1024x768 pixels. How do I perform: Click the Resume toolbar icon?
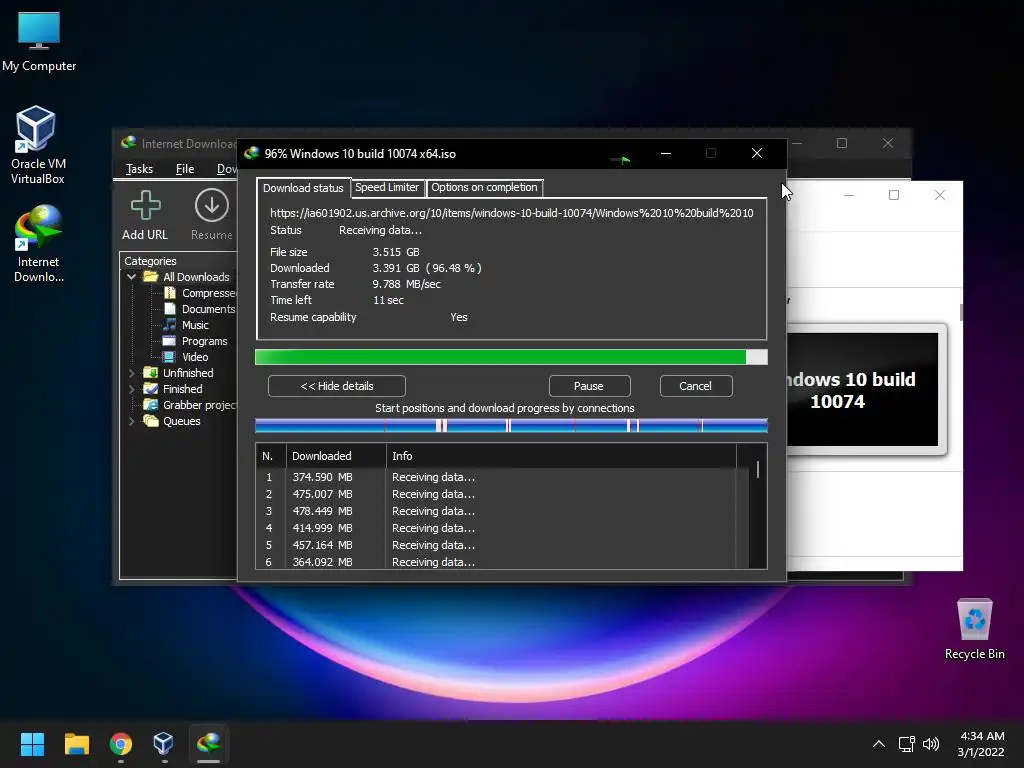point(212,216)
